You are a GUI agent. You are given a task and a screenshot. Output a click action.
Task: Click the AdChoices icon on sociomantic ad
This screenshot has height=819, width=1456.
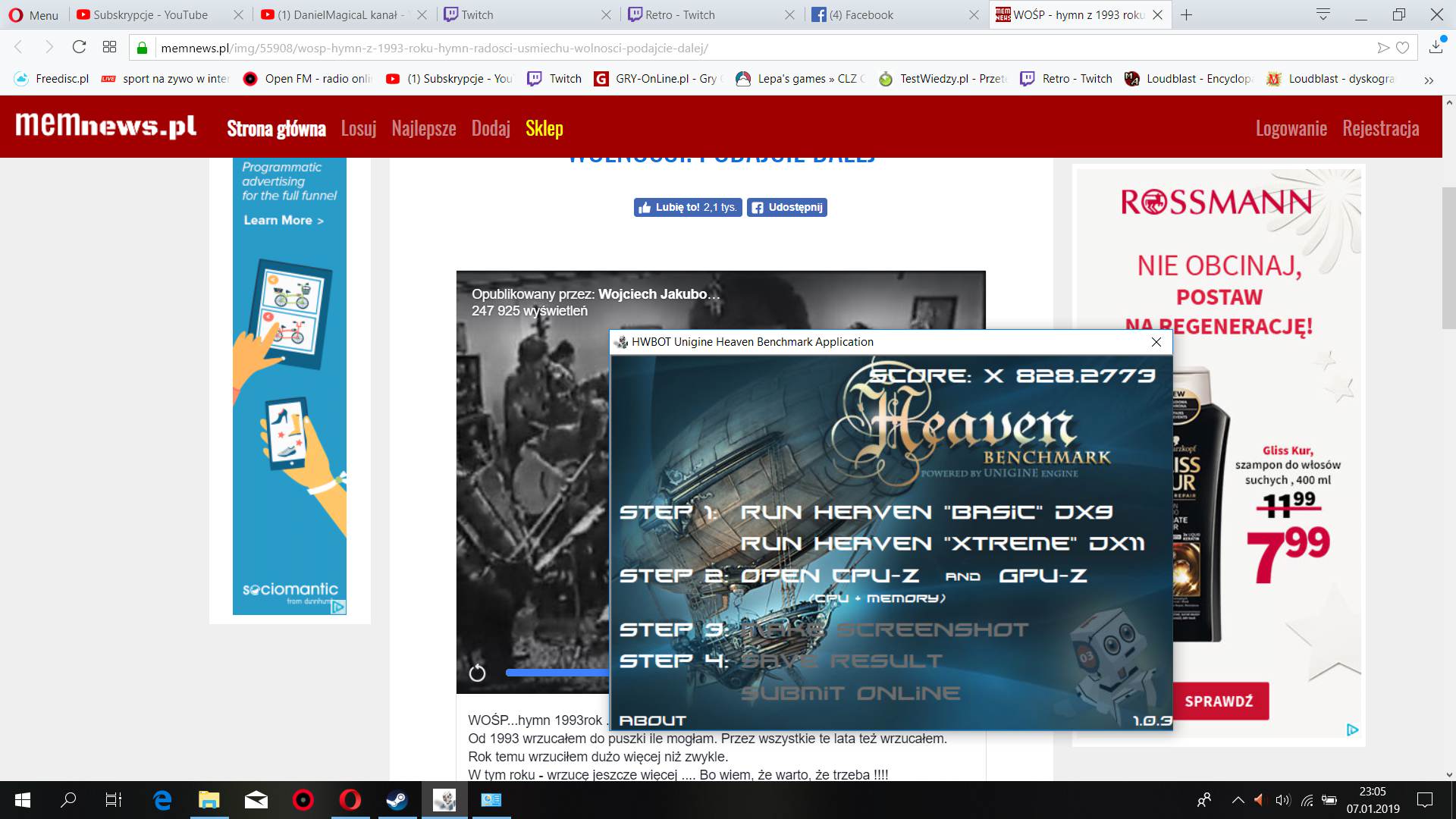[x=338, y=607]
